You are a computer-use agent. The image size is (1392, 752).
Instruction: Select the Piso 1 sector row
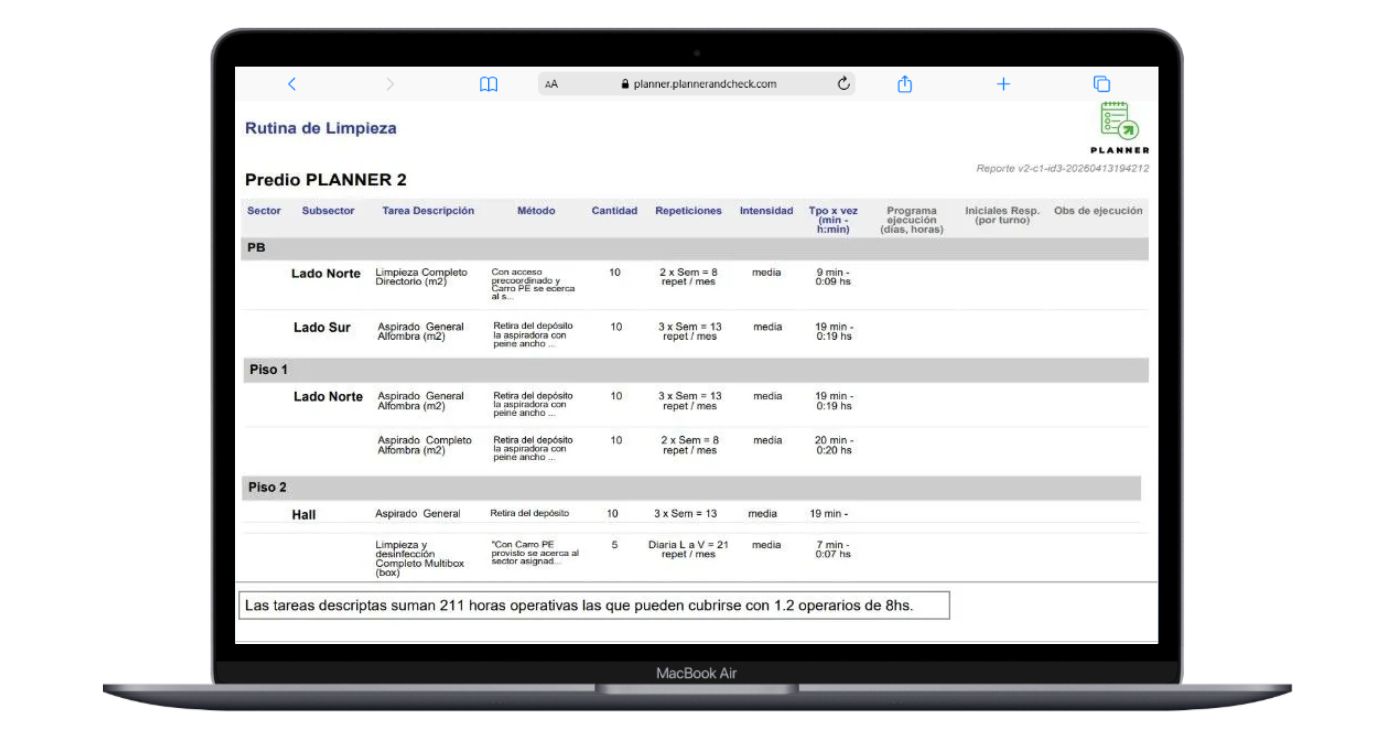(696, 370)
